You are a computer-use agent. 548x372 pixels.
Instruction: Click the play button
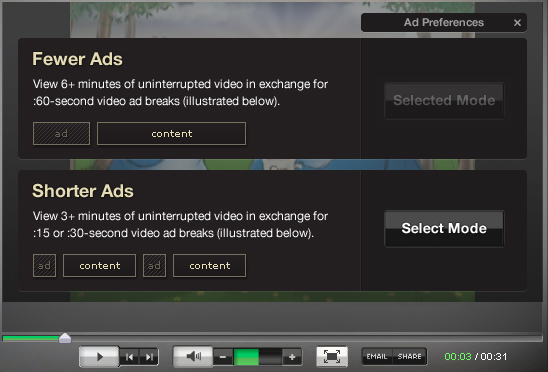point(99,357)
